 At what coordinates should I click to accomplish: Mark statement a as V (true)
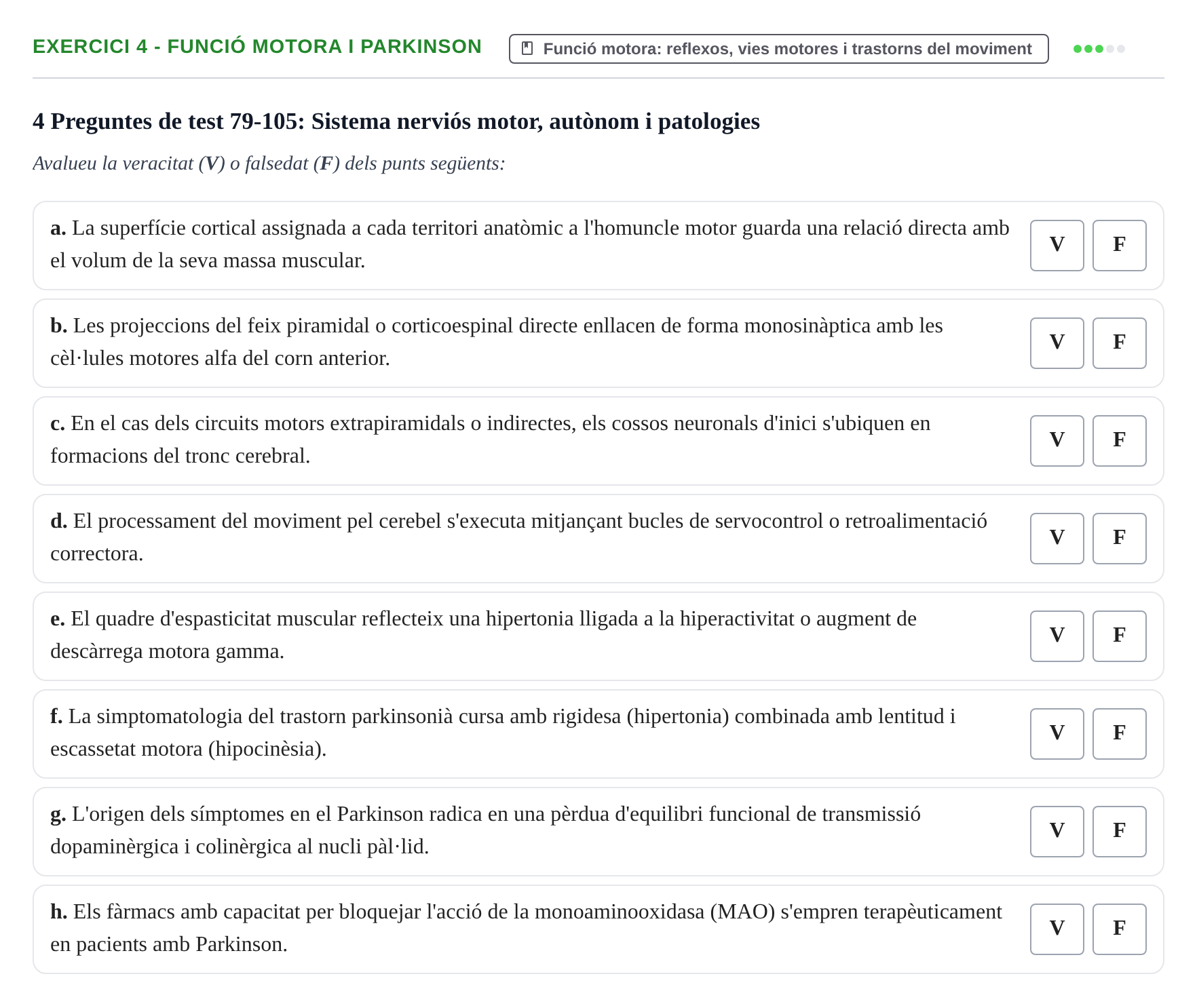pyautogui.click(x=1057, y=245)
